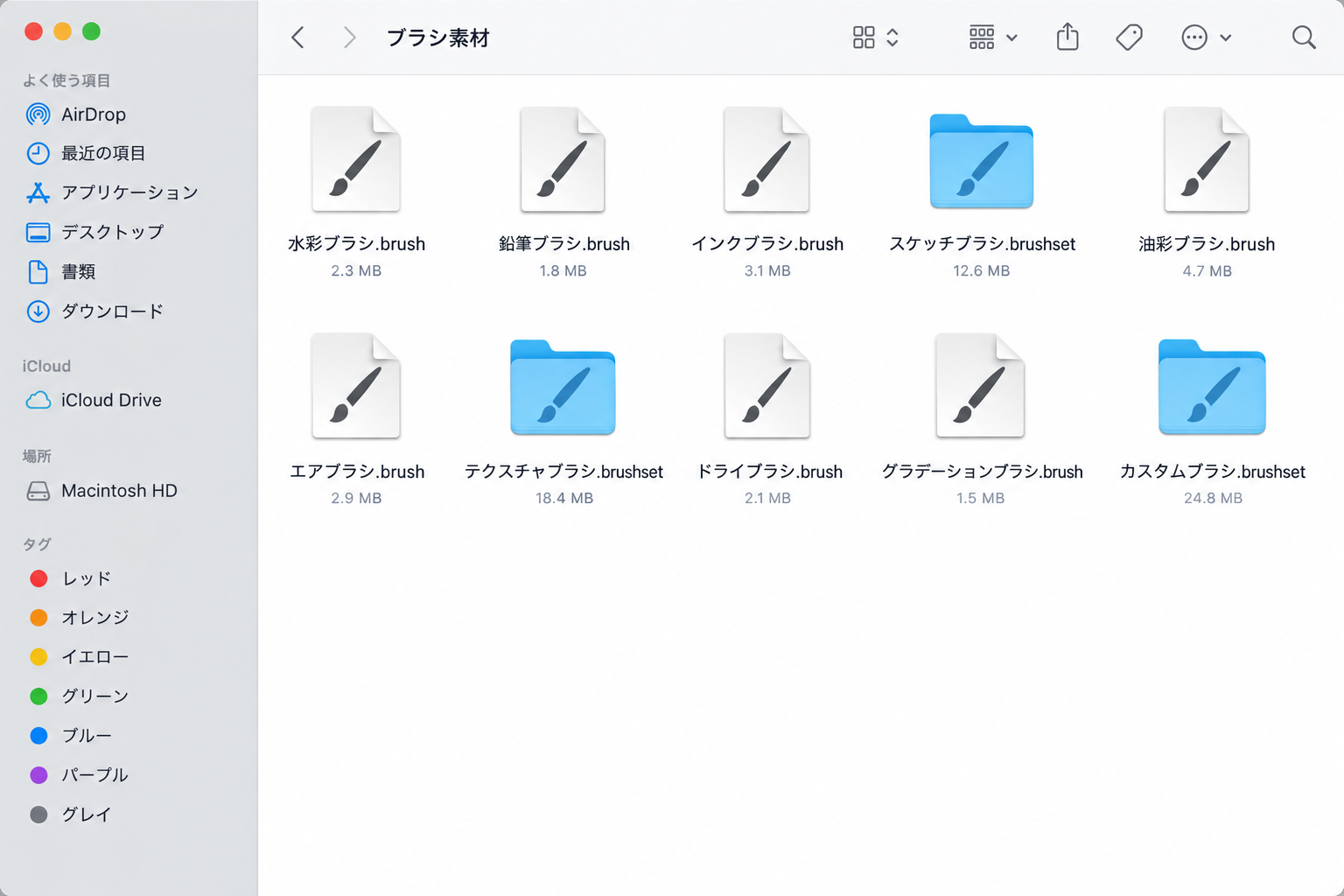Select the インクブラシ.brush file icon
Screen dimensions: 1344x896
pos(766,159)
